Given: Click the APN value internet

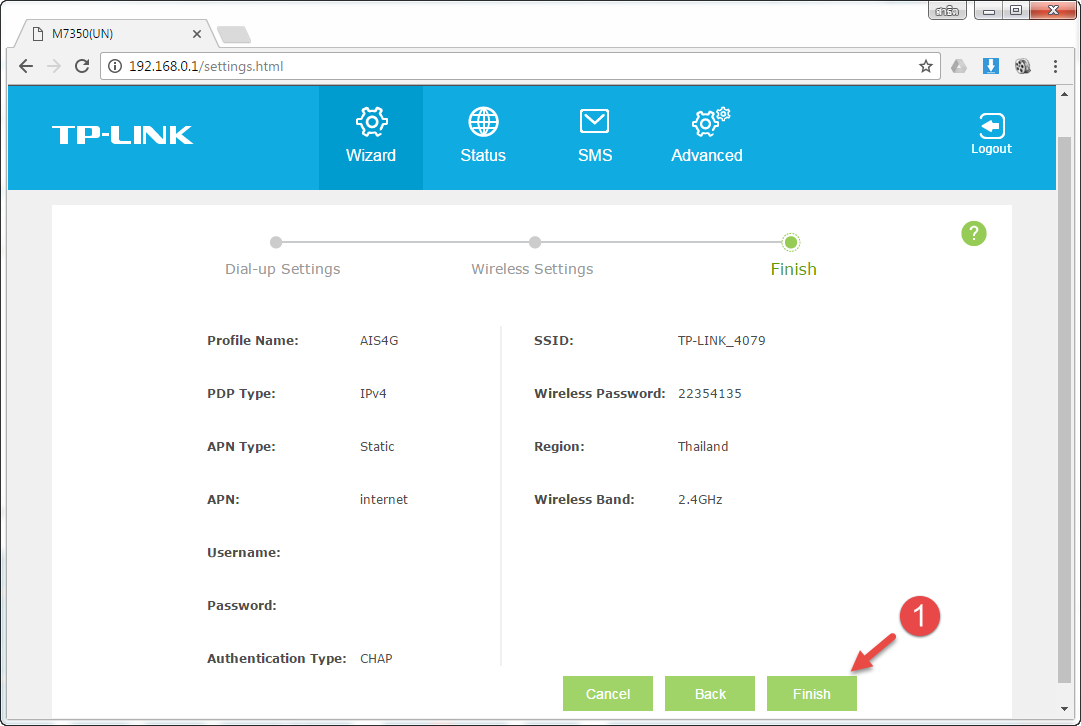Looking at the screenshot, I should click(x=383, y=500).
